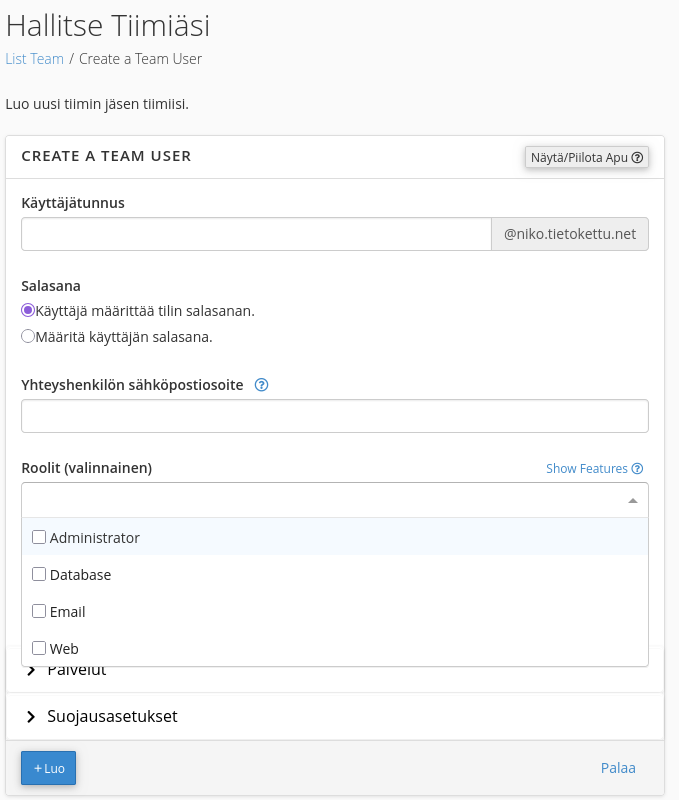Click the contact email address input field
This screenshot has height=800, width=679.
pos(335,416)
